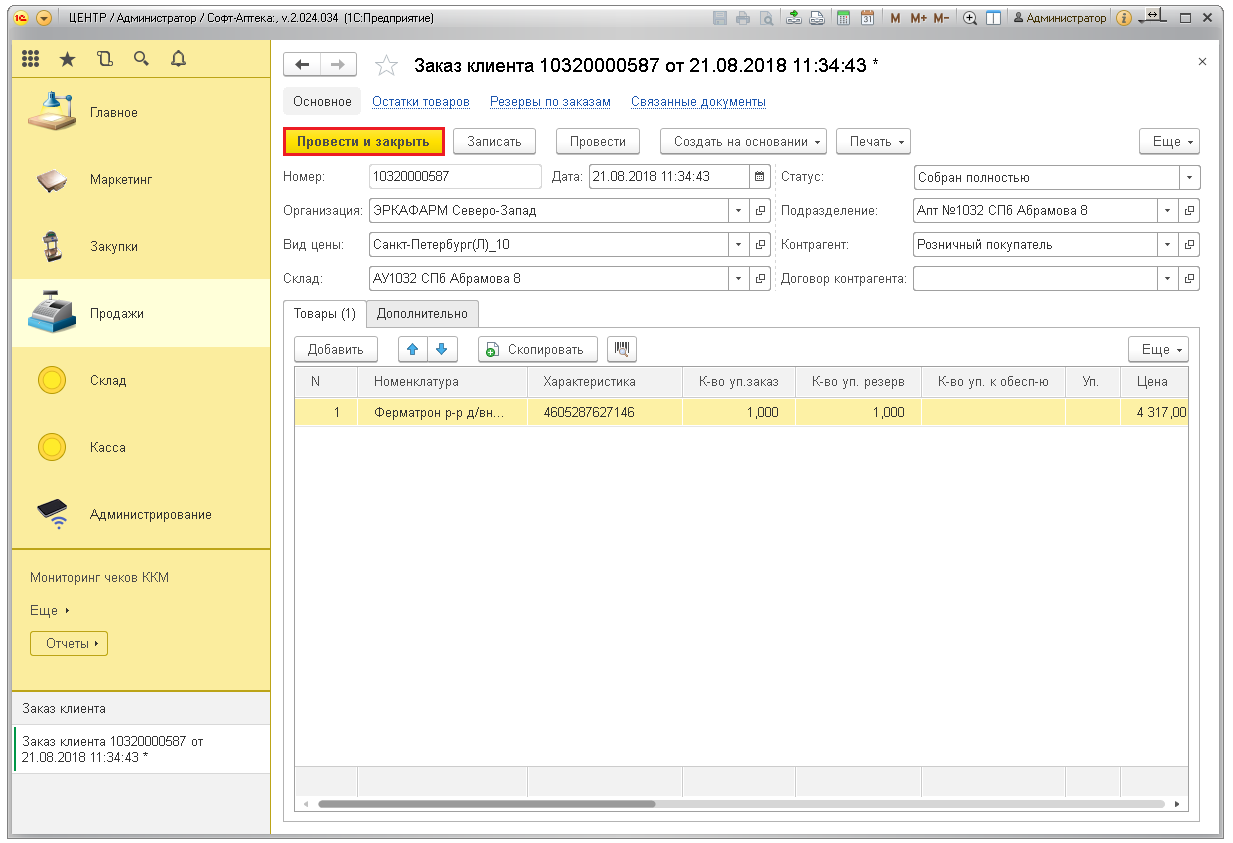Screen dimensions: 1233x843
Task: Click the search magnifier icon in left panel
Action: pyautogui.click(x=141, y=60)
